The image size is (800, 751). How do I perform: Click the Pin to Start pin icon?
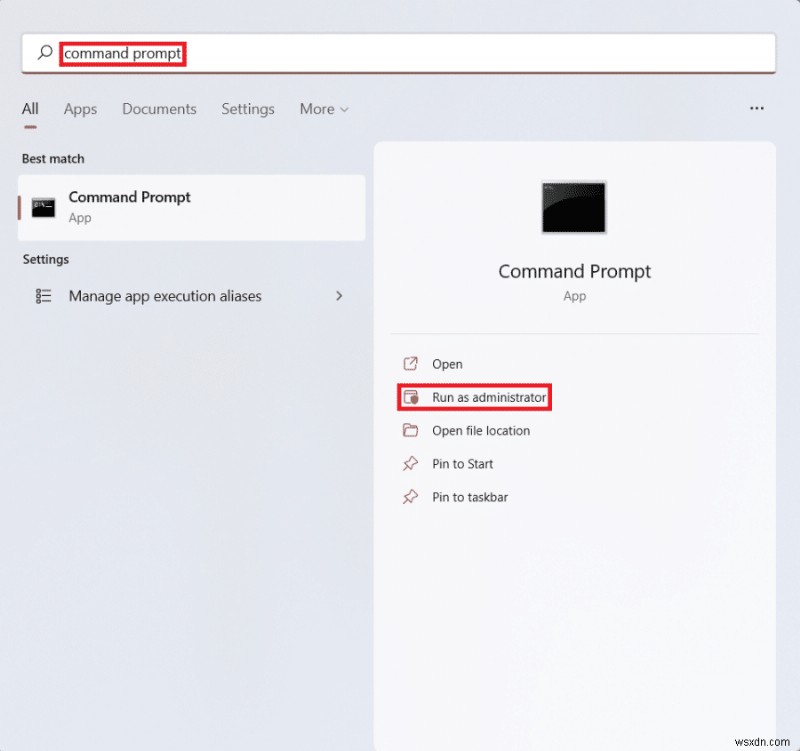click(x=412, y=463)
